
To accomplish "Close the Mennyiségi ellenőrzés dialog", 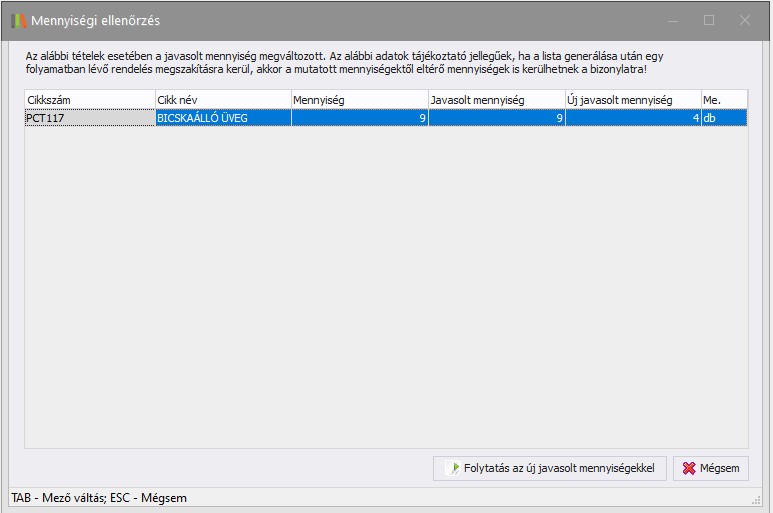I will [x=744, y=20].
